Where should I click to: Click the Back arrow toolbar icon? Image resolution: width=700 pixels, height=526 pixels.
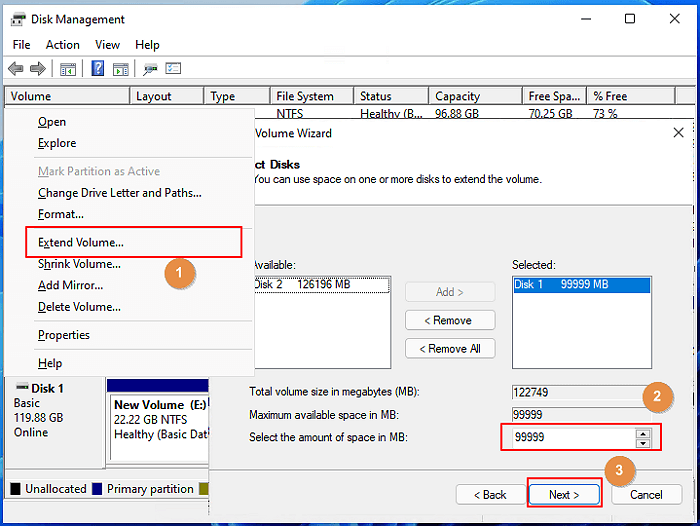click(15, 69)
